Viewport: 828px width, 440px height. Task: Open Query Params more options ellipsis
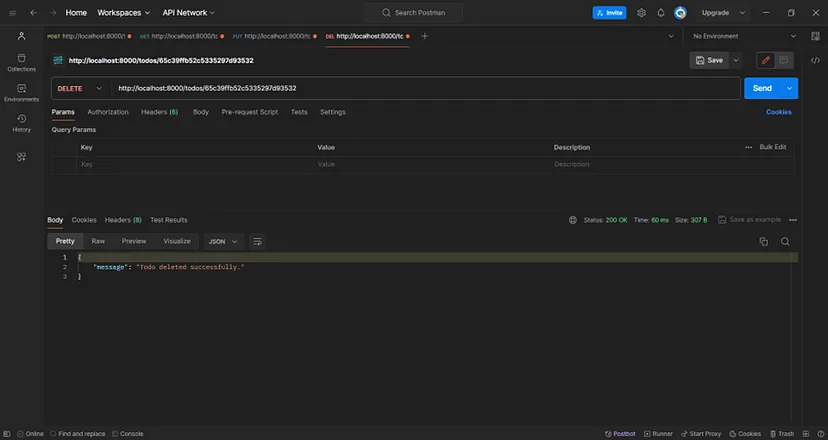(x=748, y=147)
